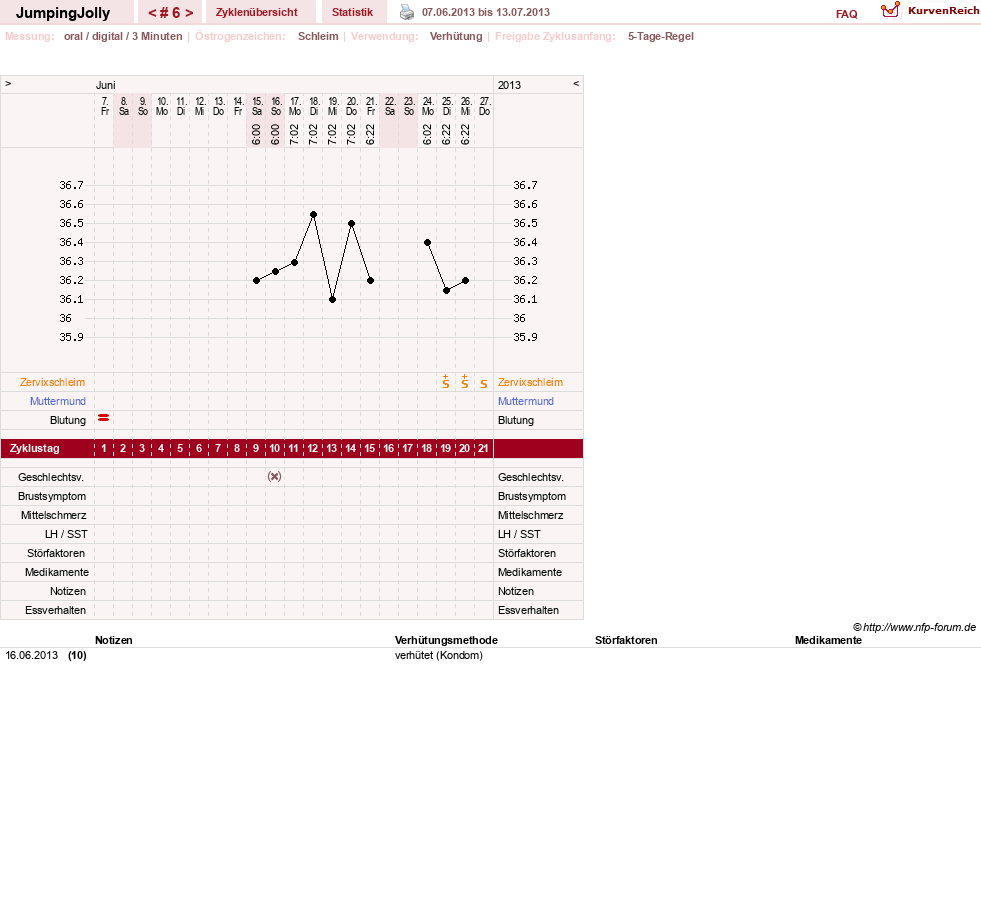Click the left Medikamente row label

tap(57, 572)
